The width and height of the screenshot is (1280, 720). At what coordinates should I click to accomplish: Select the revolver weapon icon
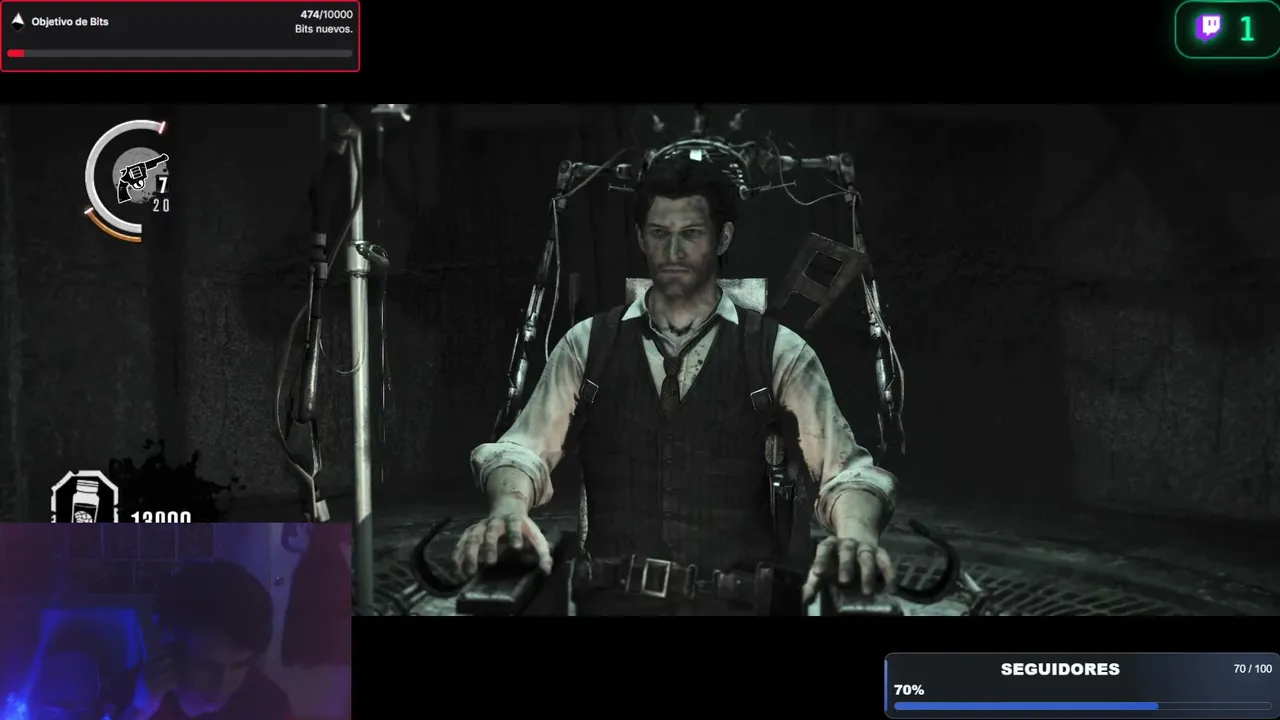pyautogui.click(x=143, y=178)
